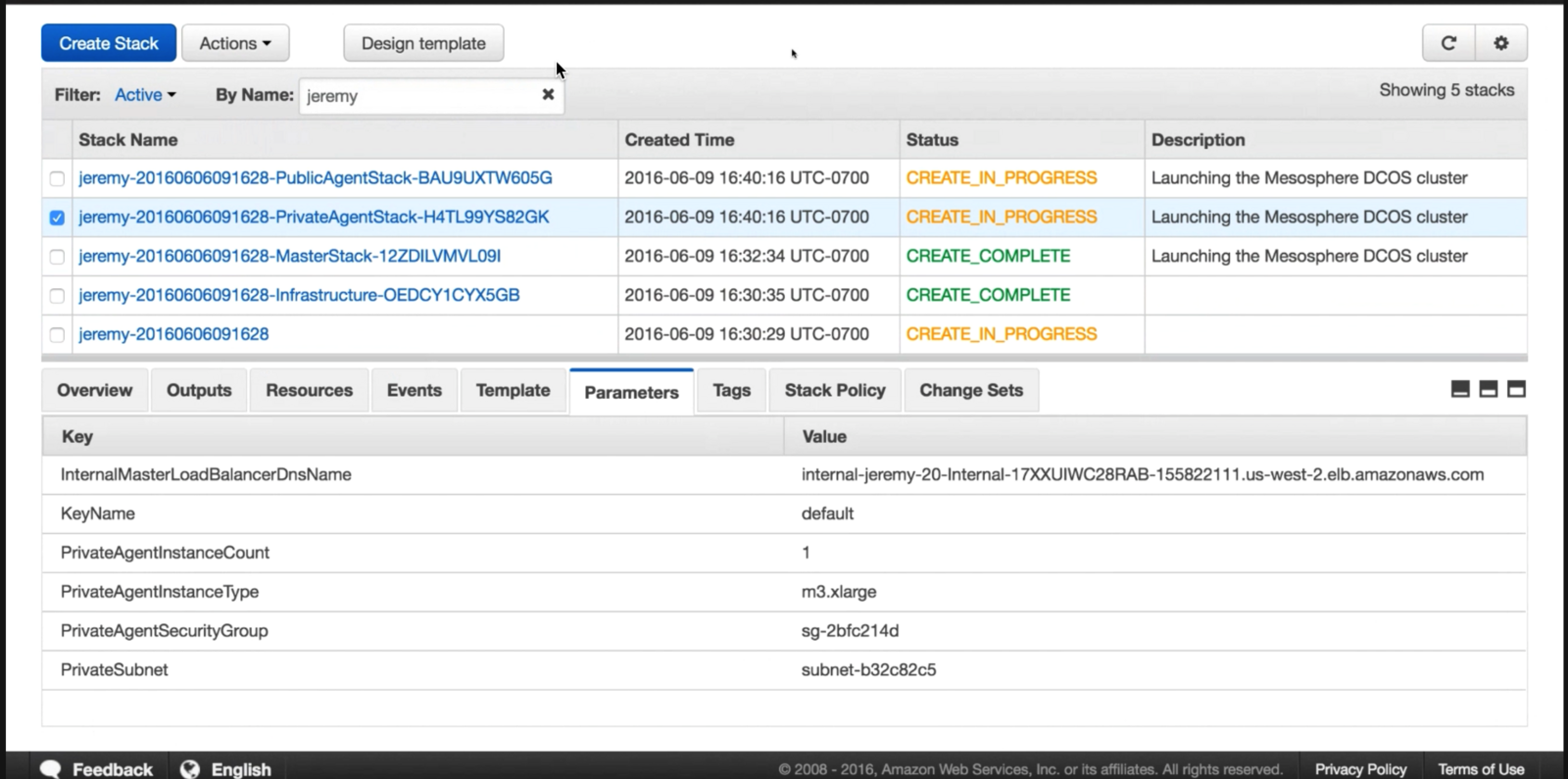Select the PrivateSubnet parameter key
Image resolution: width=1568 pixels, height=779 pixels.
tap(114, 670)
